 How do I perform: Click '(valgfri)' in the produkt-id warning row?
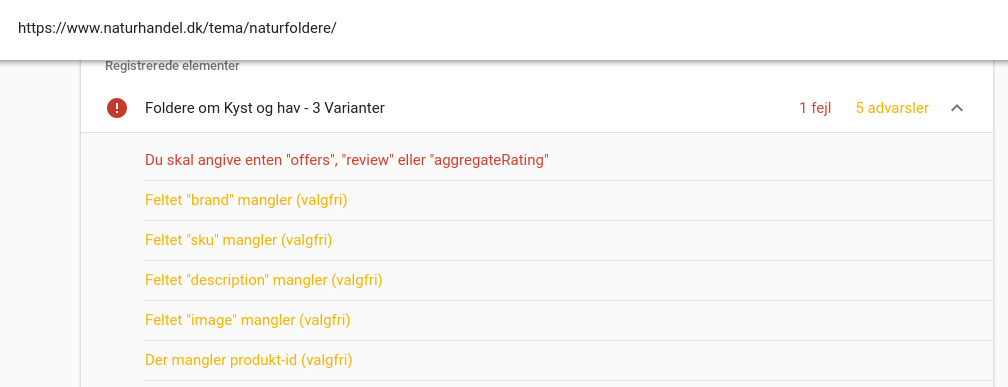coord(327,360)
